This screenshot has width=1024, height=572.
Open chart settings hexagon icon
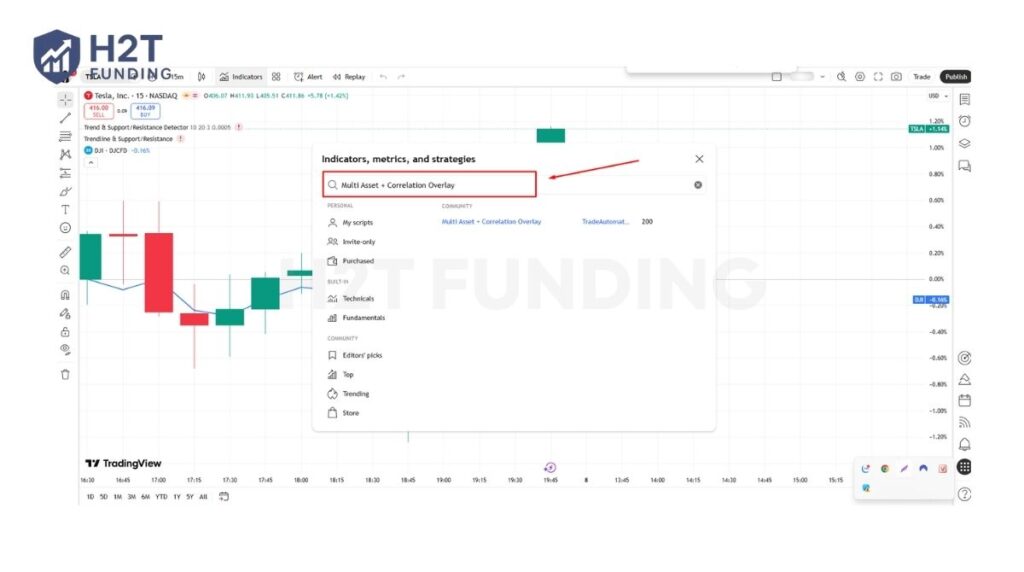[860, 76]
